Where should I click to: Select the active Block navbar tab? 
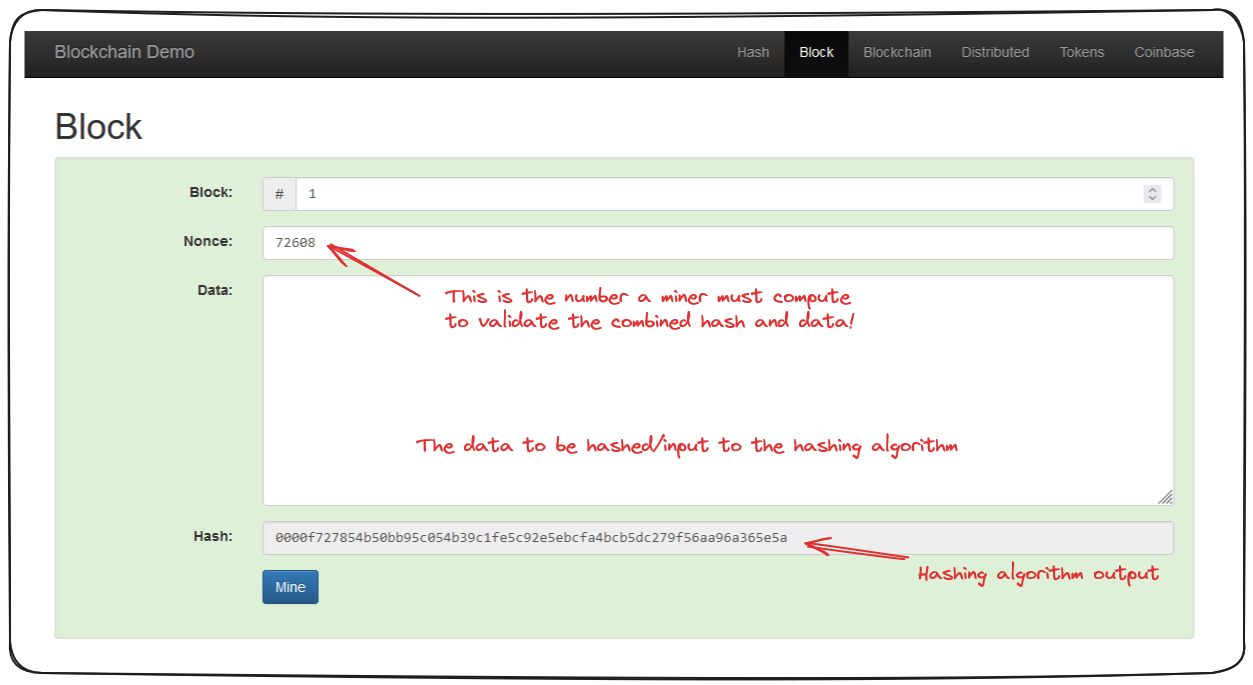[x=816, y=52]
